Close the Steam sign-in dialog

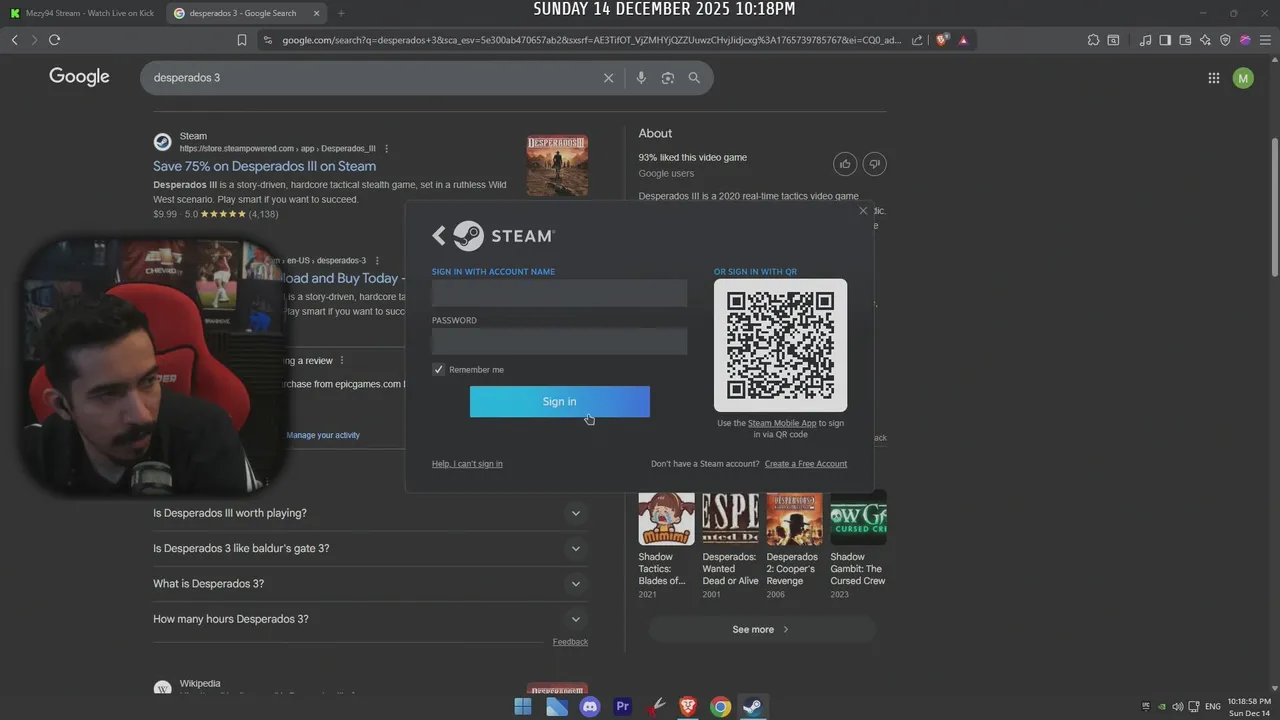coord(863,211)
